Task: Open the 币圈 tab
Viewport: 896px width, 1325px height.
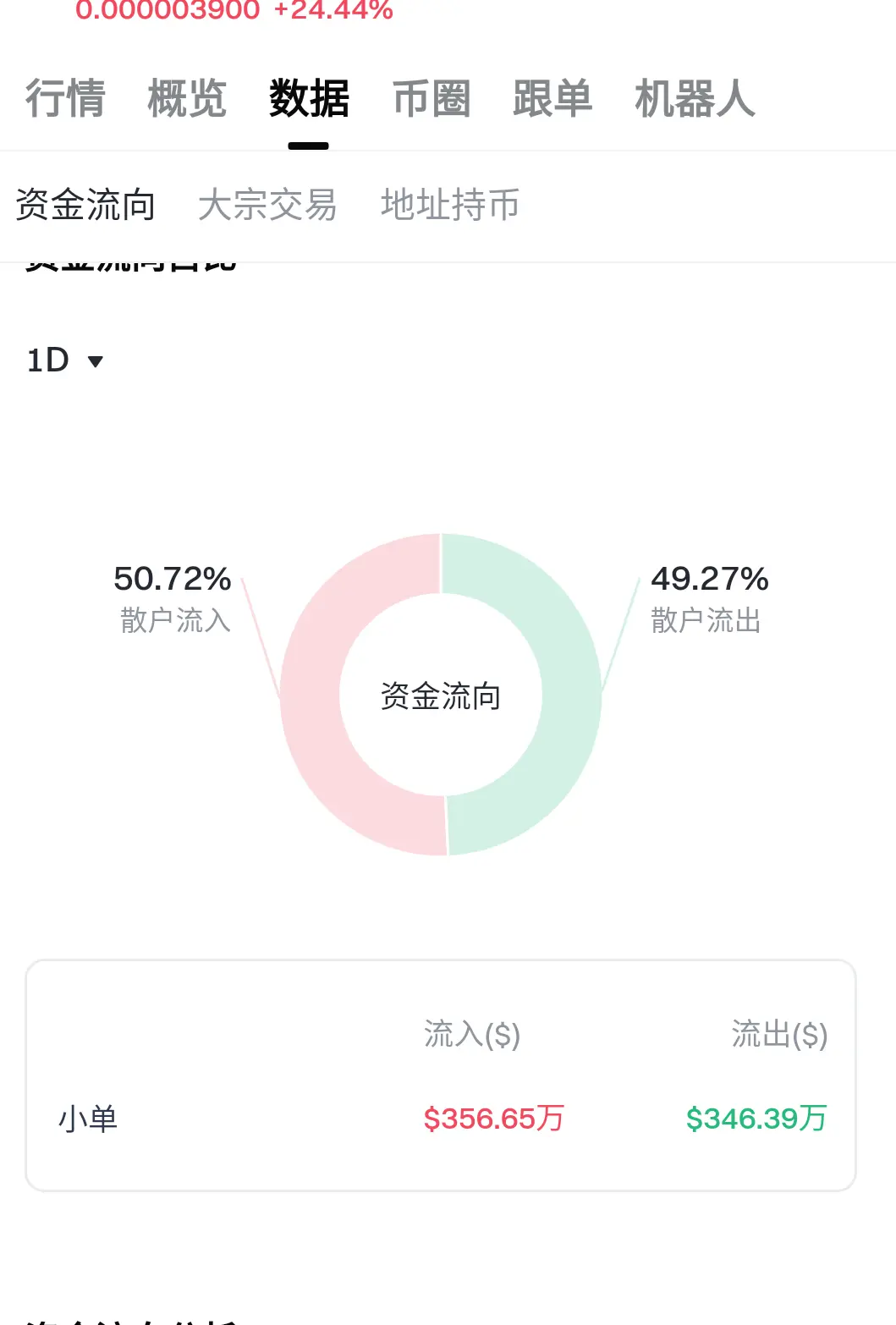Action: (x=431, y=98)
